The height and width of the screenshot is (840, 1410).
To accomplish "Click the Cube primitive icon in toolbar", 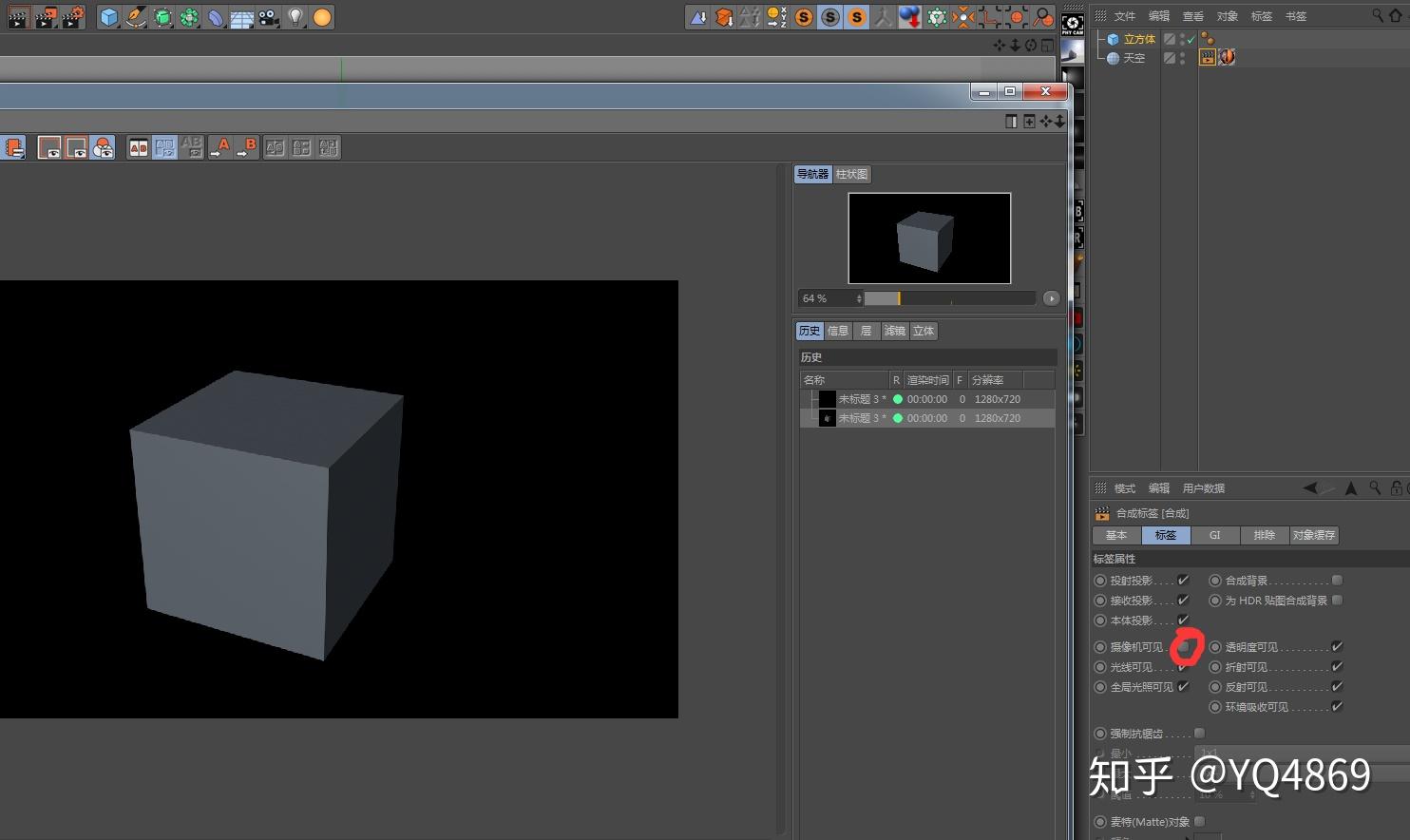I will coord(109,17).
